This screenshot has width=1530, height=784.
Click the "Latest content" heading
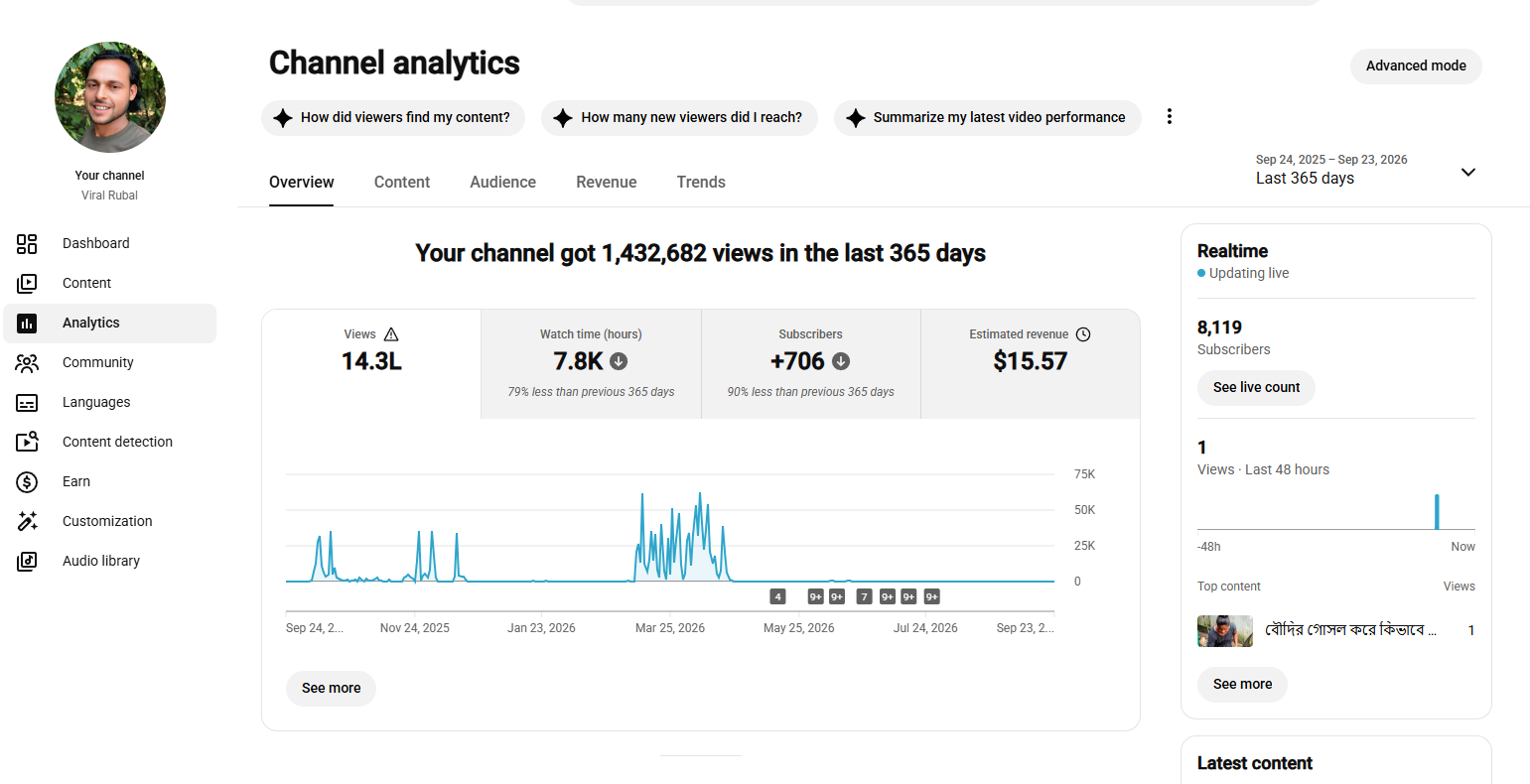[x=1255, y=763]
